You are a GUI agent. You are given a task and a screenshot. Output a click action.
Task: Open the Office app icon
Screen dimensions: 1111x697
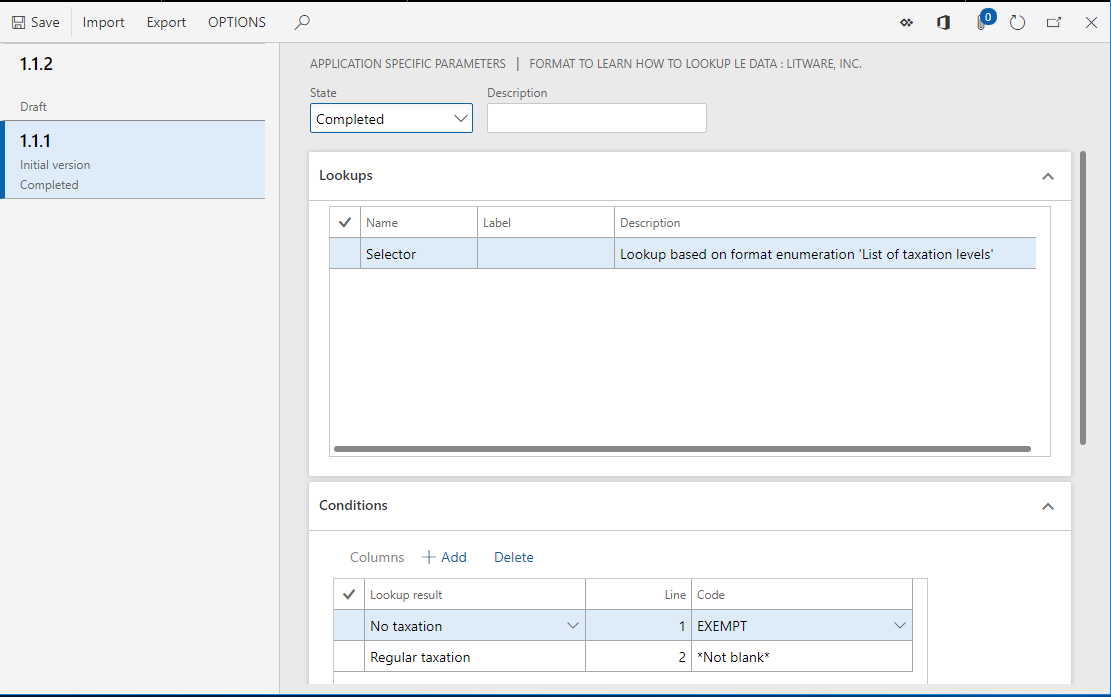(x=943, y=23)
